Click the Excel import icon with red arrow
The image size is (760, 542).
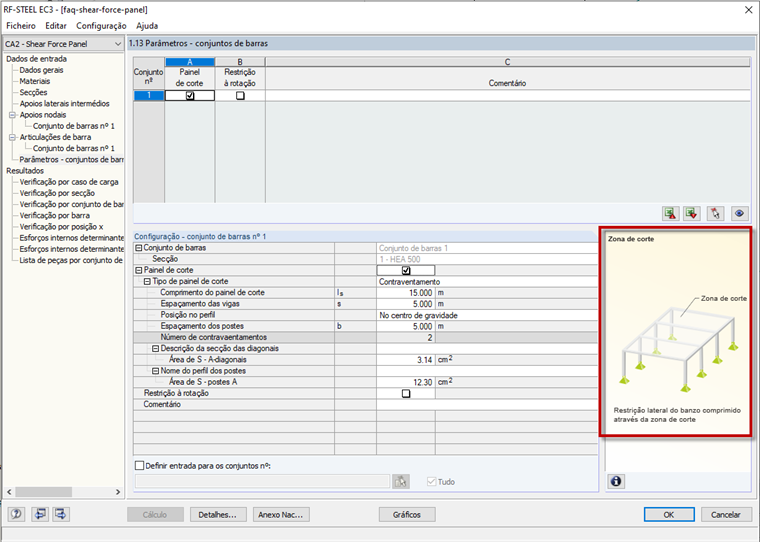coord(692,213)
